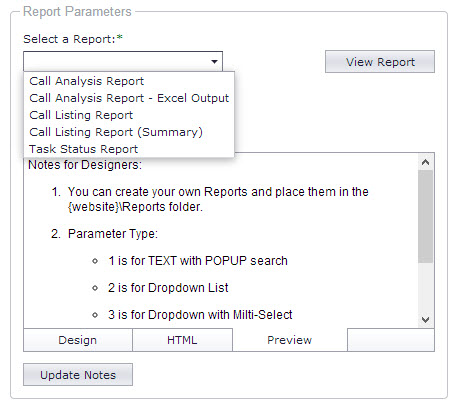Click the scroll up arrow in notes

[425, 162]
